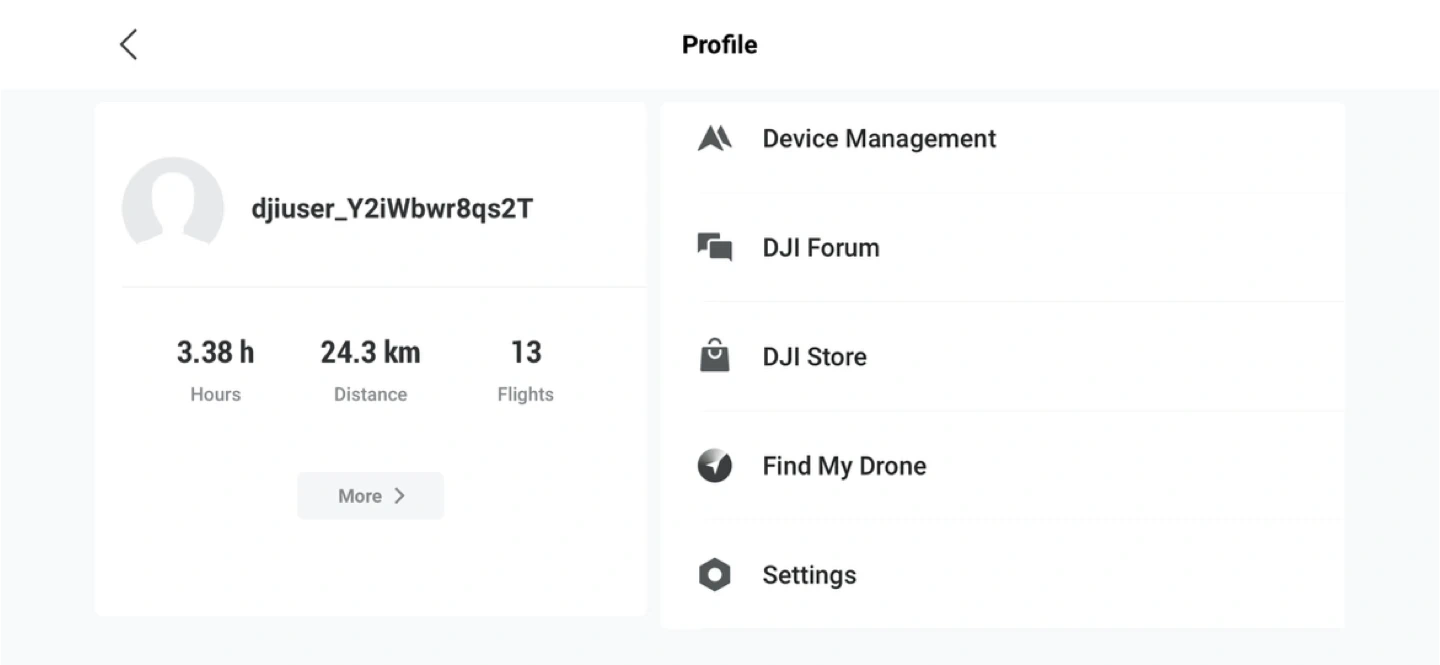Tap the 3.38 h flight hours value
The width and height of the screenshot is (1440, 665).
click(215, 352)
